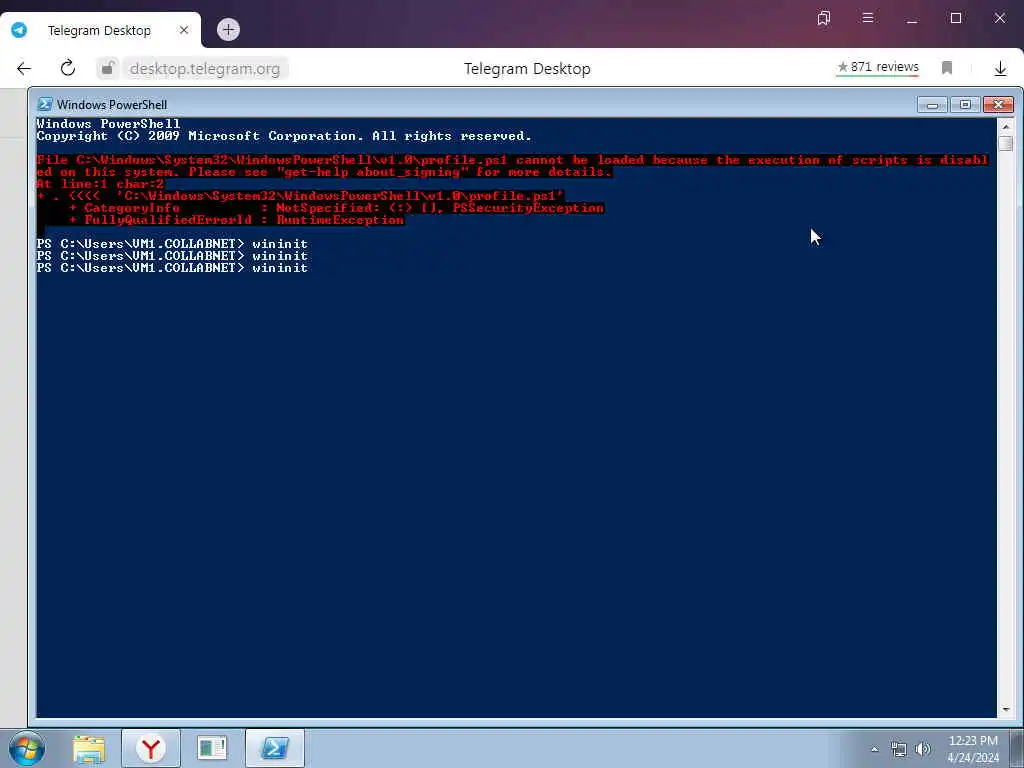This screenshot has width=1024, height=768.
Task: Click the 'At line:1 char:2' error text
Action: pyautogui.click(x=100, y=184)
